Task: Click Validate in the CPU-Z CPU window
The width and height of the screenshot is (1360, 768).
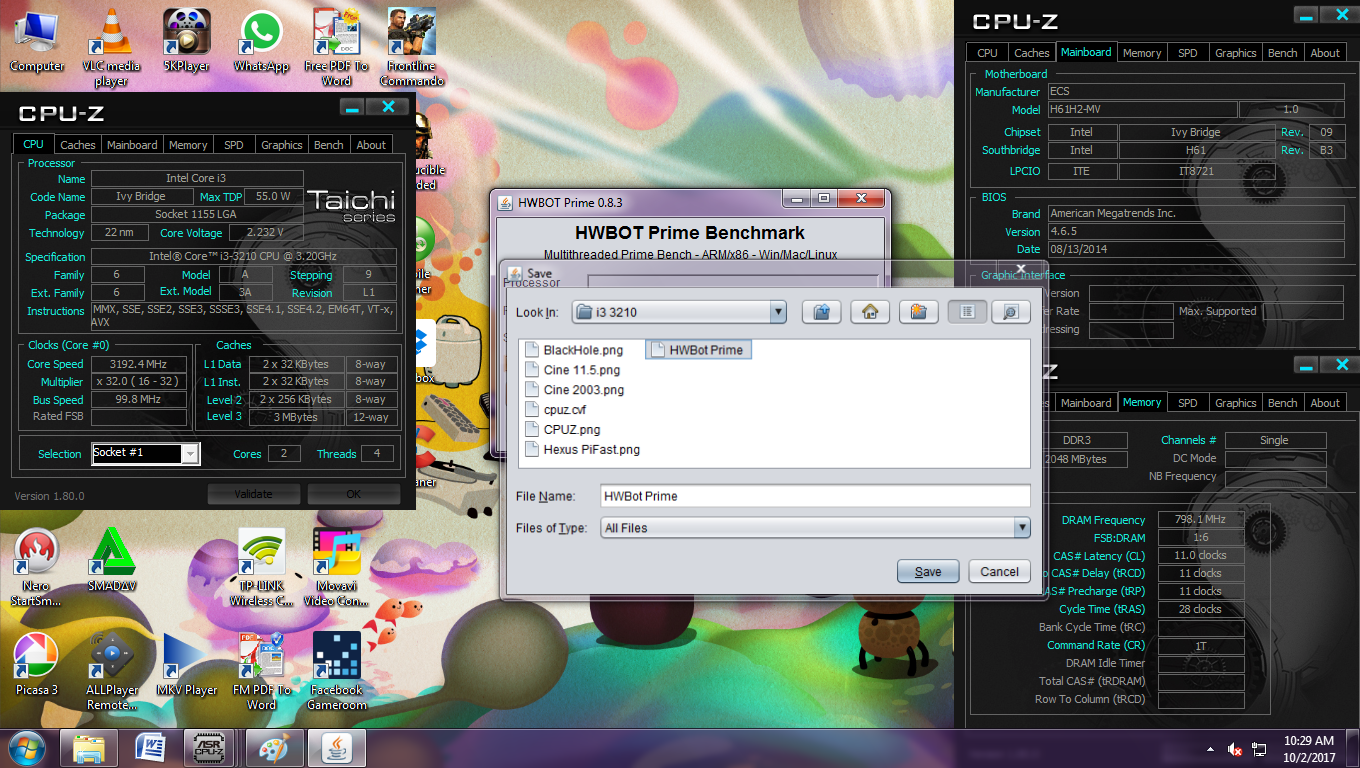Action: point(254,494)
